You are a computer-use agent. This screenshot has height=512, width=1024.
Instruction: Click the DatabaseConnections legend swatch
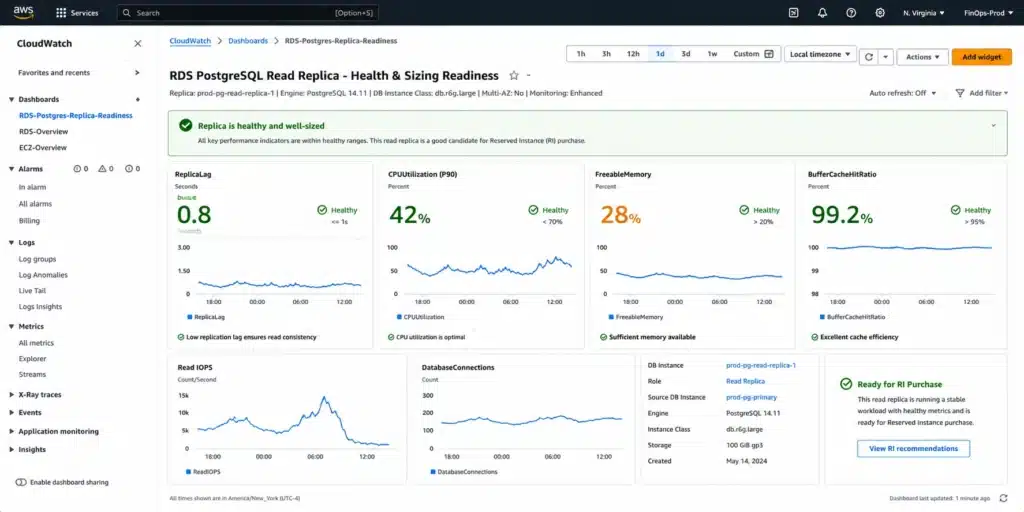(433, 472)
